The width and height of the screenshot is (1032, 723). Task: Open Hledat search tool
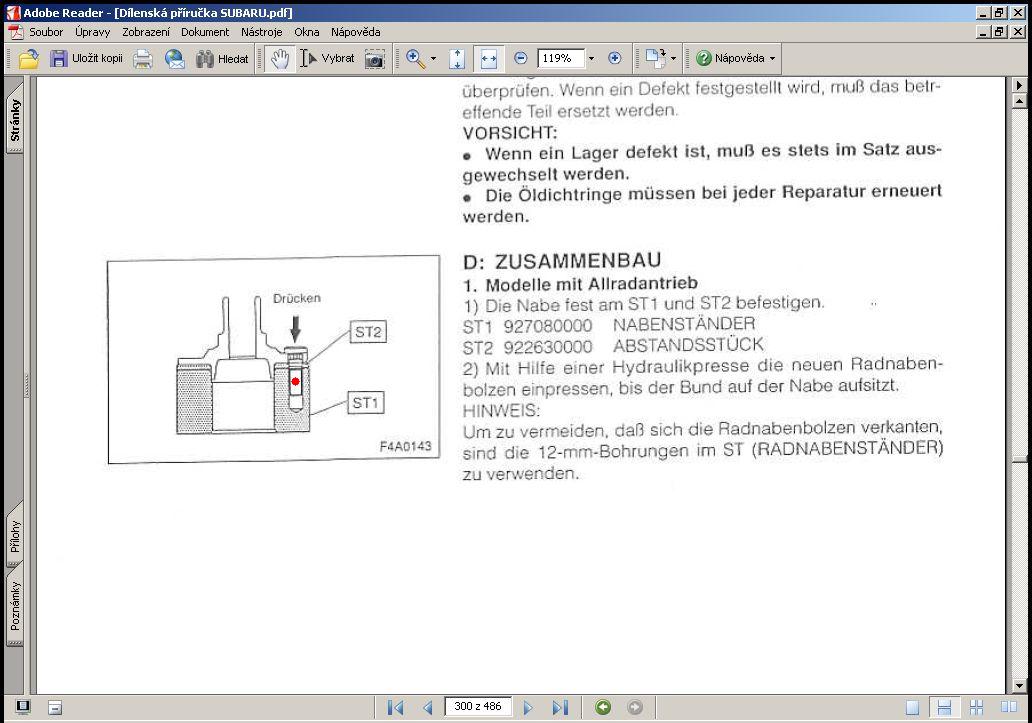[x=222, y=59]
